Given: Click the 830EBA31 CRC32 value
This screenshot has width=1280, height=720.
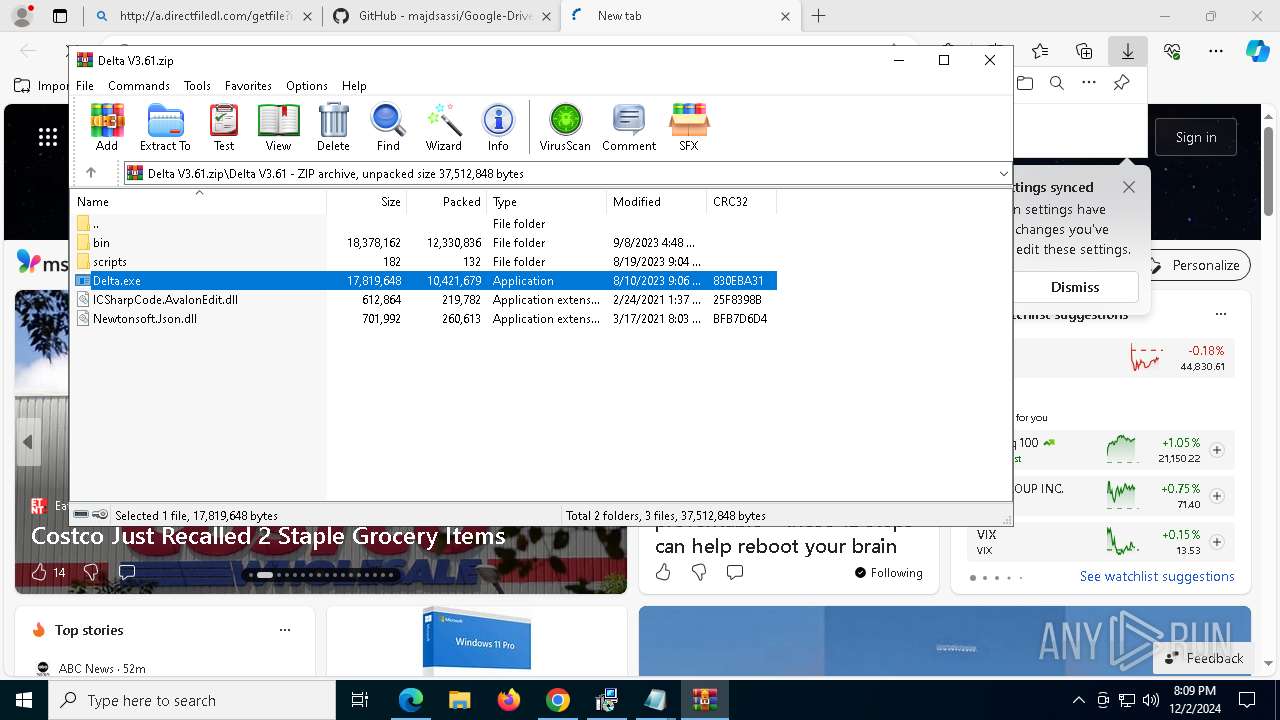Looking at the screenshot, I should coord(738,281).
